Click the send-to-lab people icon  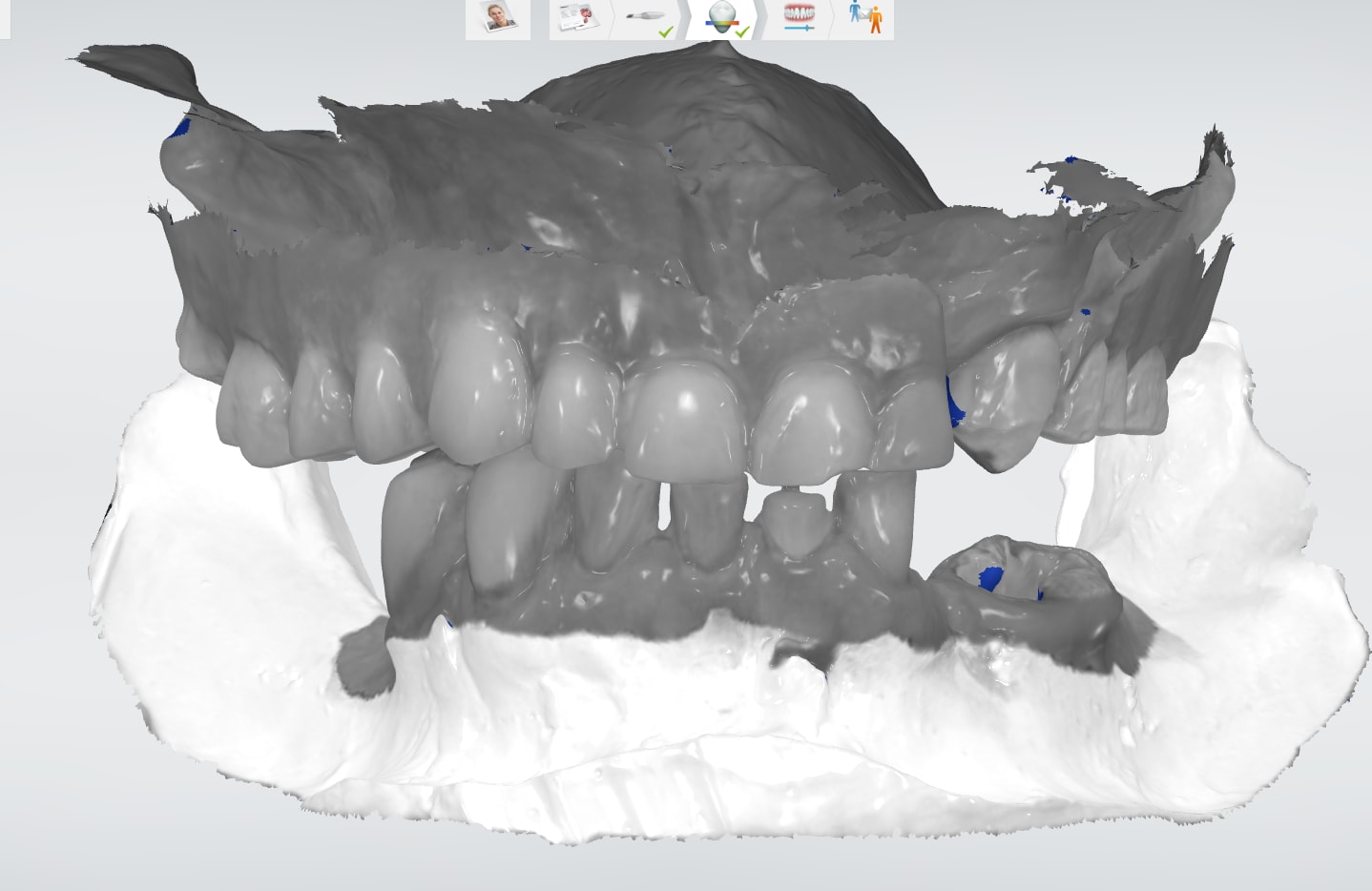(866, 17)
